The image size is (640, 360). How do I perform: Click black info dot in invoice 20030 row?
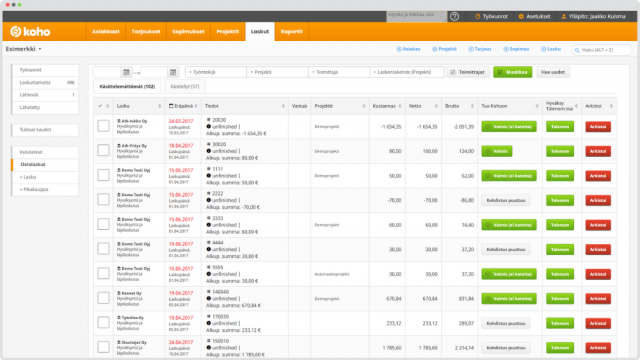tap(209, 127)
